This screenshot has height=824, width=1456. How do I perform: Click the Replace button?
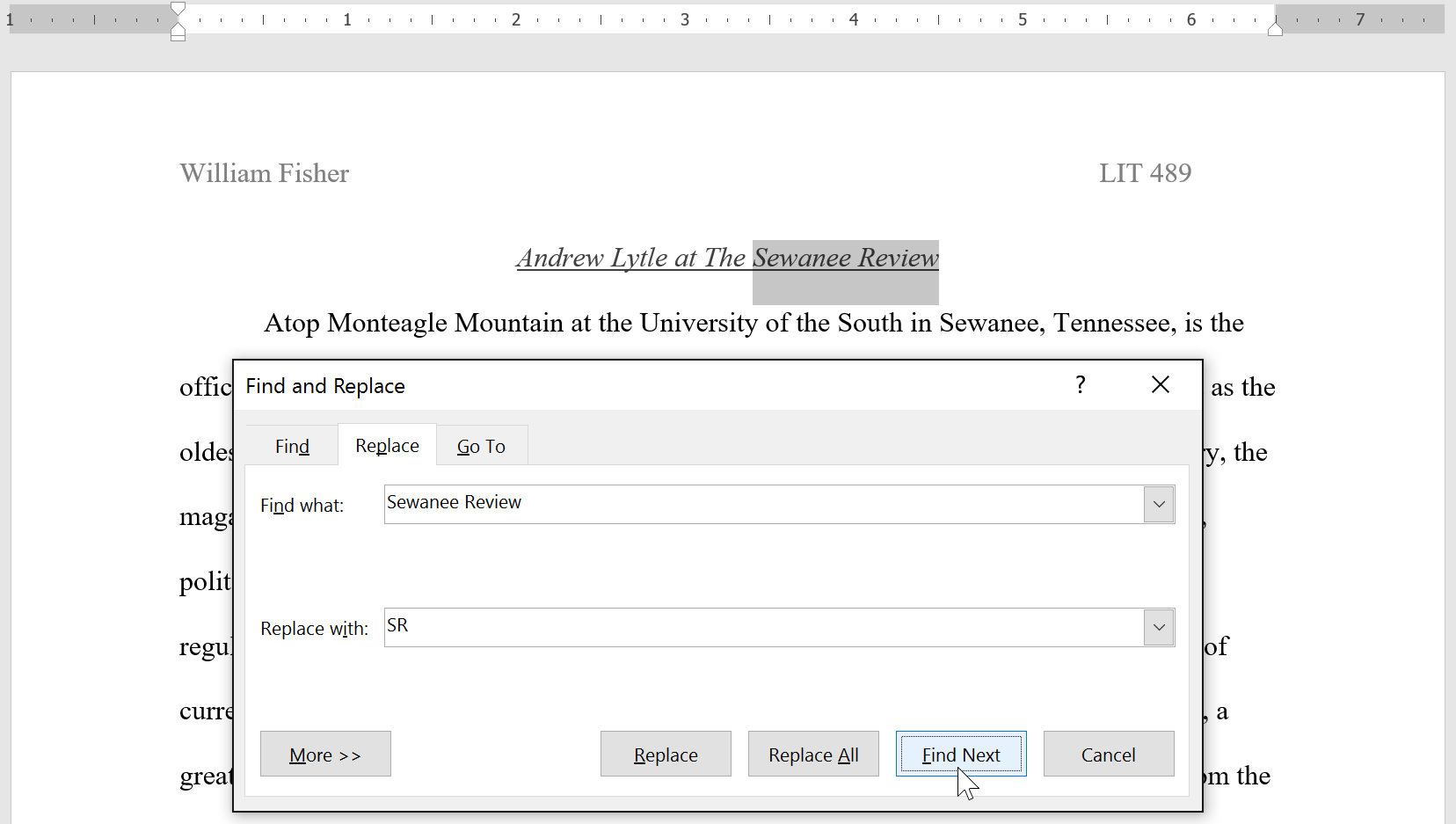tap(665, 754)
